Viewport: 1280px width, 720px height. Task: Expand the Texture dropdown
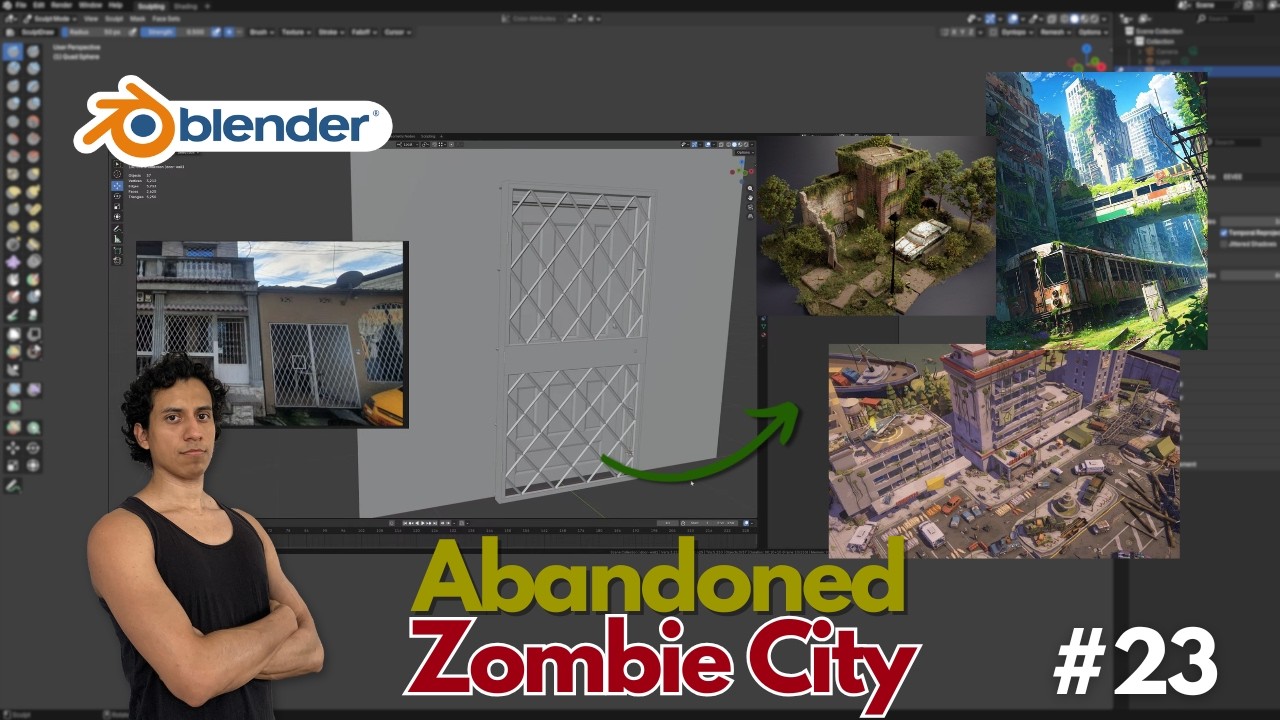coord(297,32)
